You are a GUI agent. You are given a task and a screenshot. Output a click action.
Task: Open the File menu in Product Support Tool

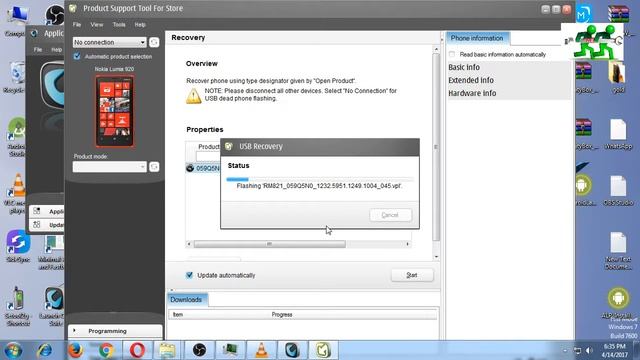[x=77, y=24]
